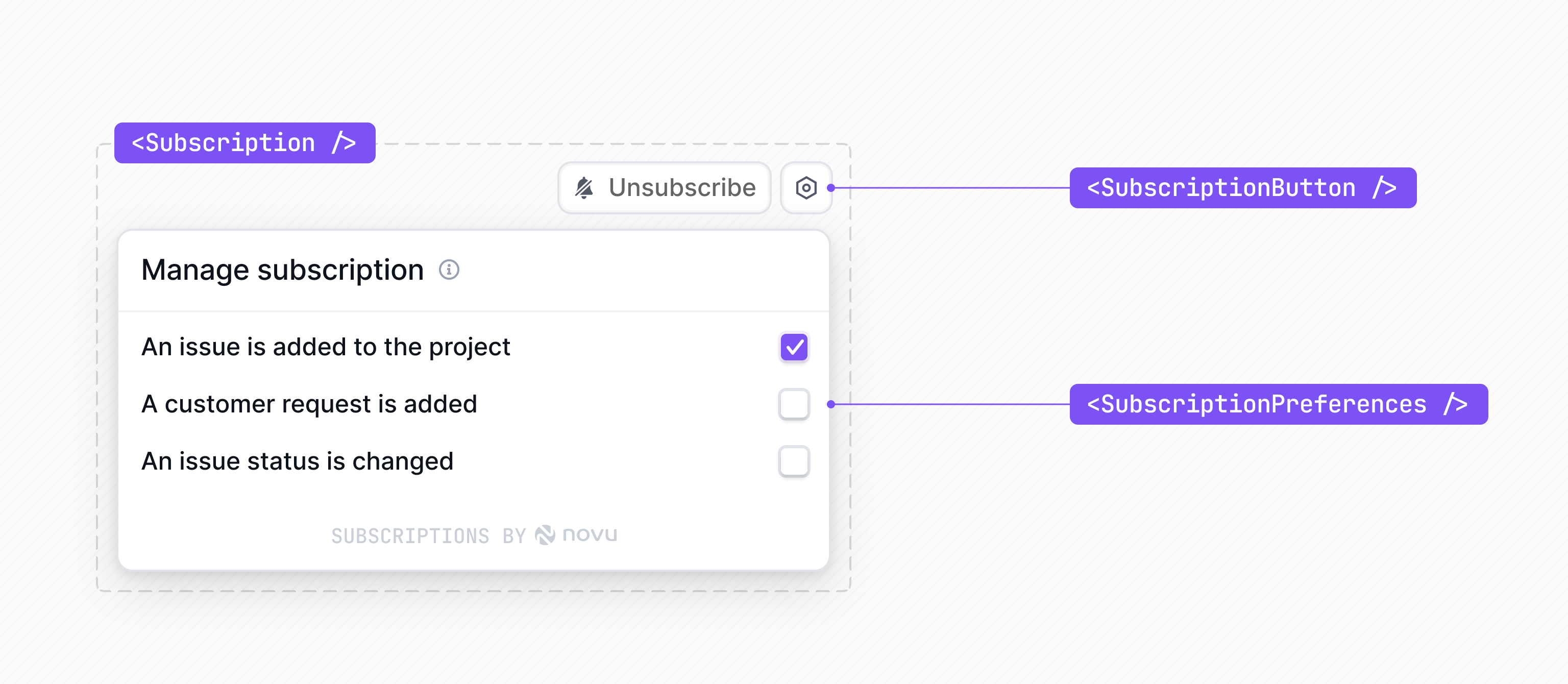Screen dimensions: 1568x684
Task: Click the divider under Manage subscription
Action: coord(474,310)
